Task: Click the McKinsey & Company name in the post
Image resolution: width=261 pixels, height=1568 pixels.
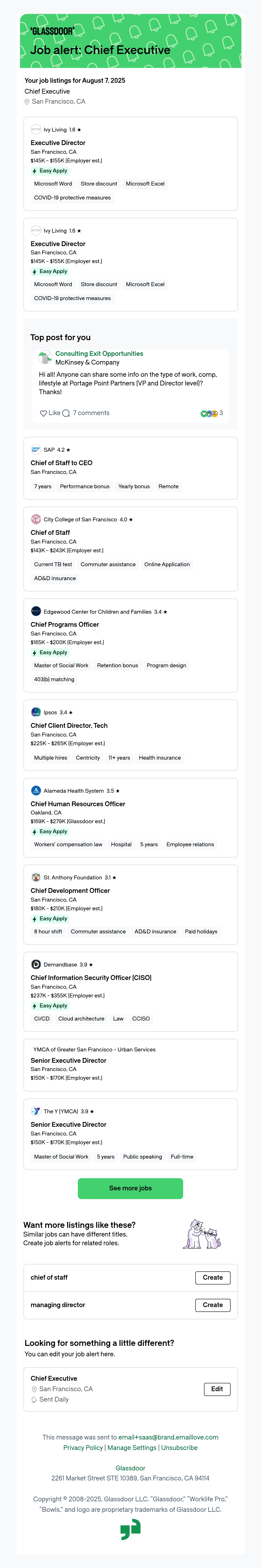Action: (x=88, y=363)
